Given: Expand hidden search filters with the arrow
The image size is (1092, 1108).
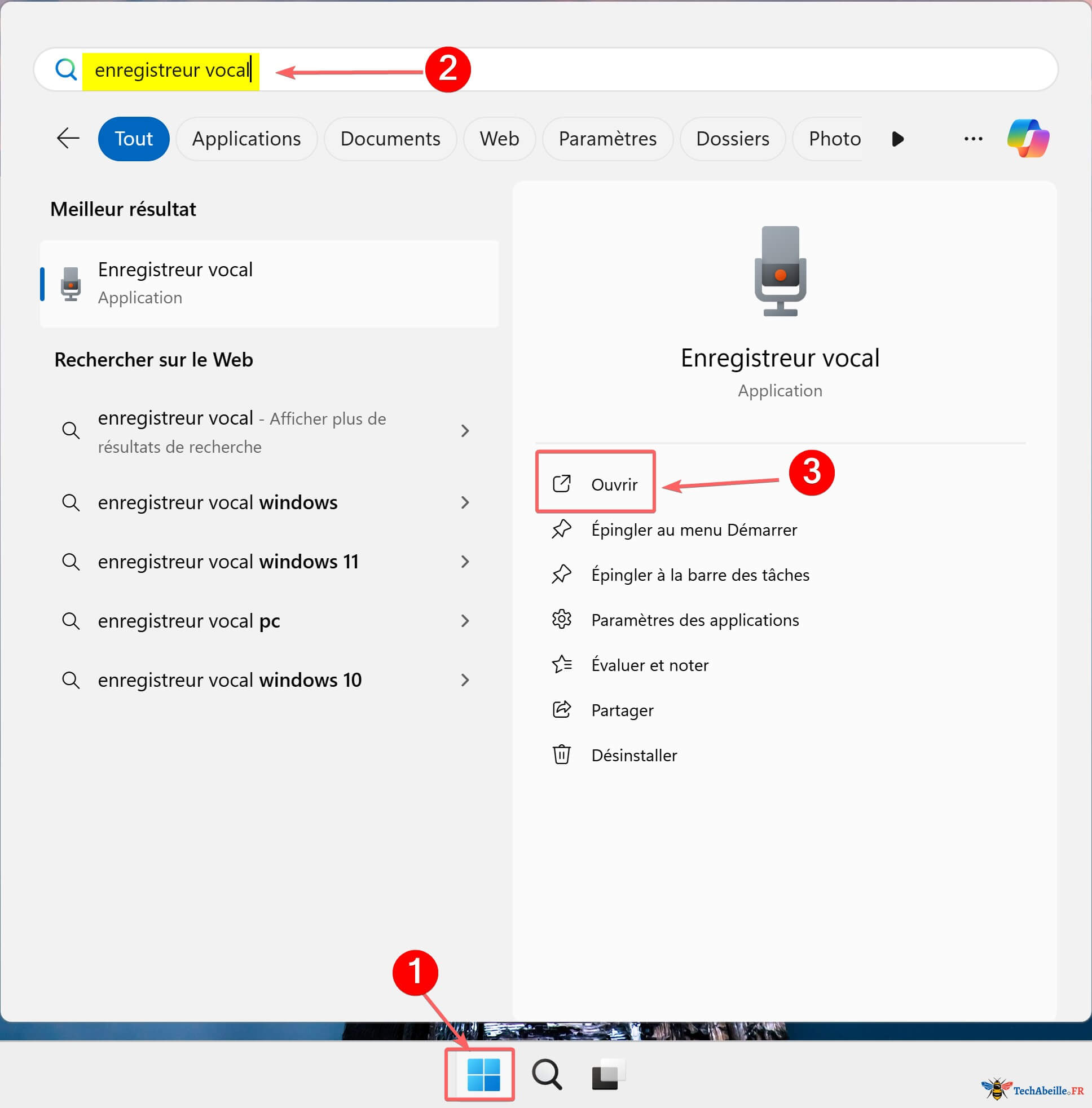Looking at the screenshot, I should (897, 138).
